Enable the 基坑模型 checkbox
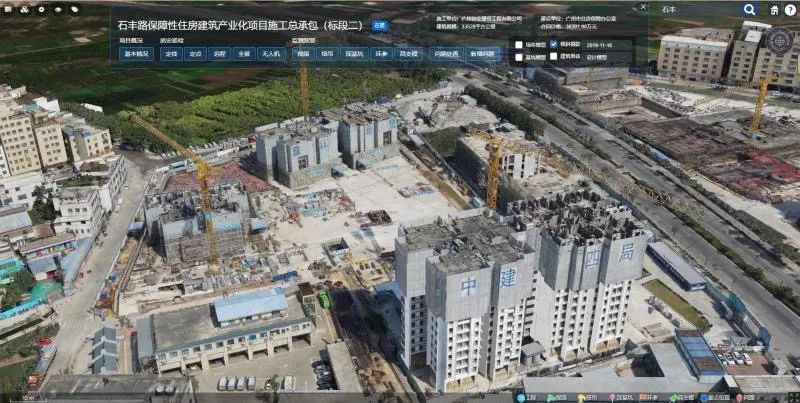The width and height of the screenshot is (800, 403). [x=517, y=57]
